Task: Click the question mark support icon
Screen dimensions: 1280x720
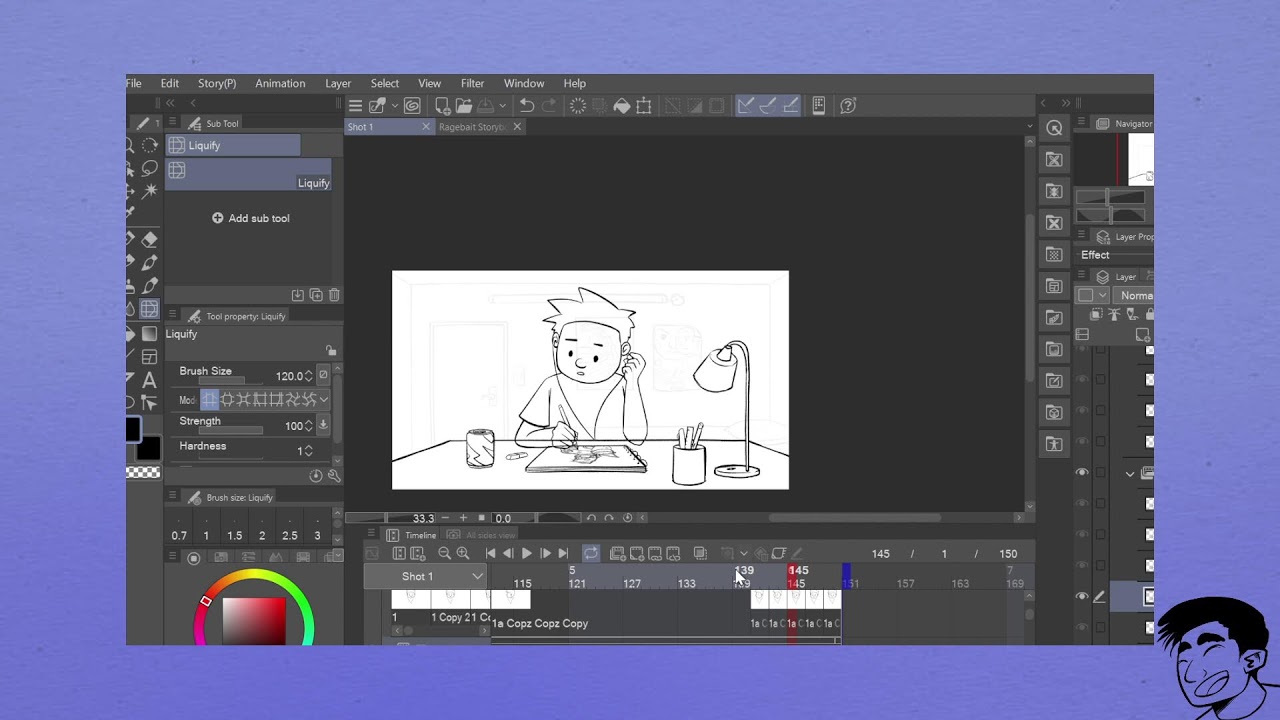Action: (x=848, y=105)
